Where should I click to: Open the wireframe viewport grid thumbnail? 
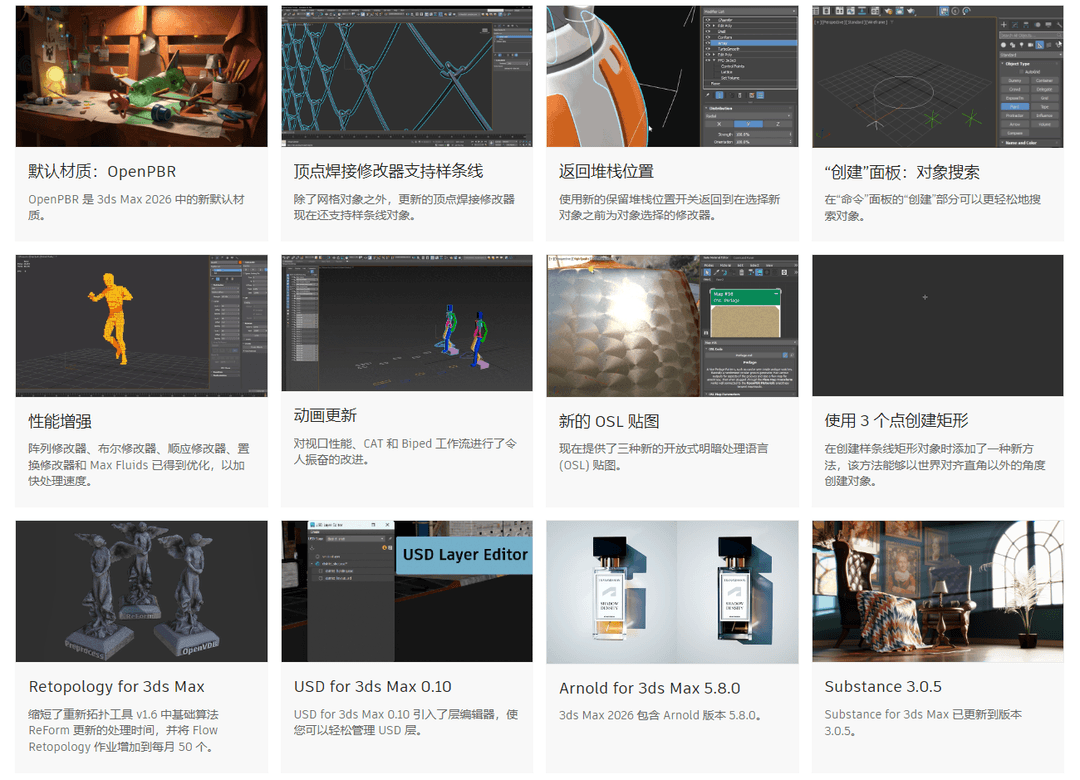tap(937, 76)
